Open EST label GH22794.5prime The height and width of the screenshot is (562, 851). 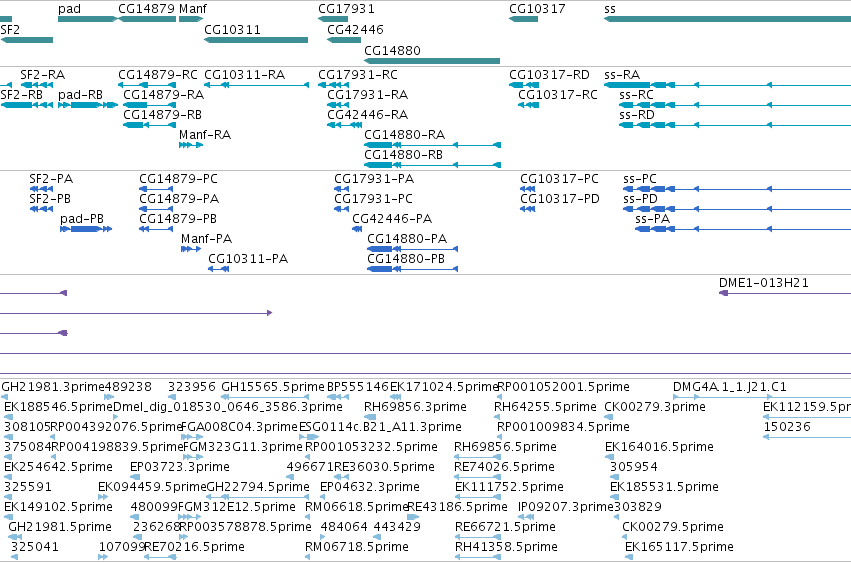[x=258, y=487]
